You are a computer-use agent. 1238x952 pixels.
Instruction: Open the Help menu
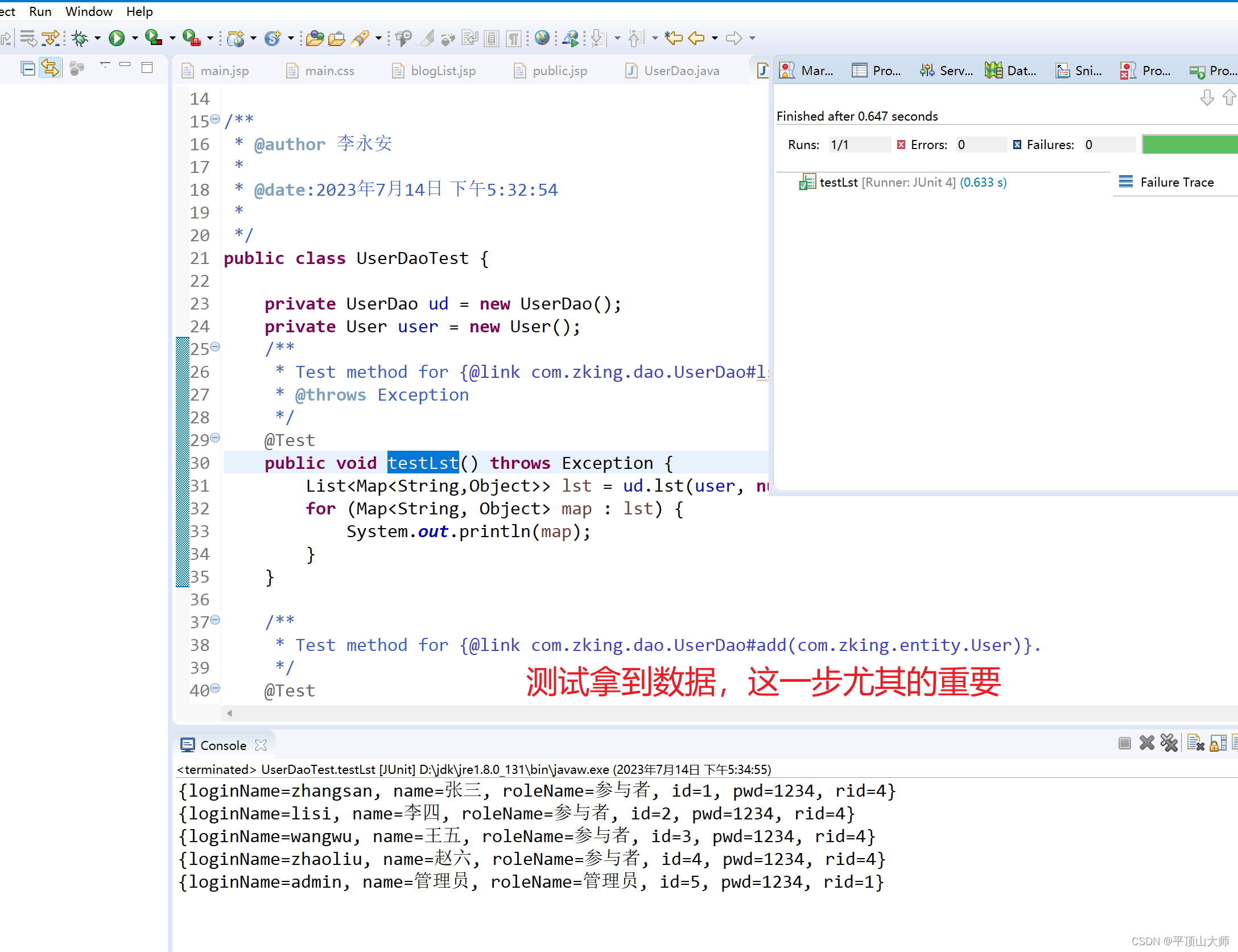139,11
